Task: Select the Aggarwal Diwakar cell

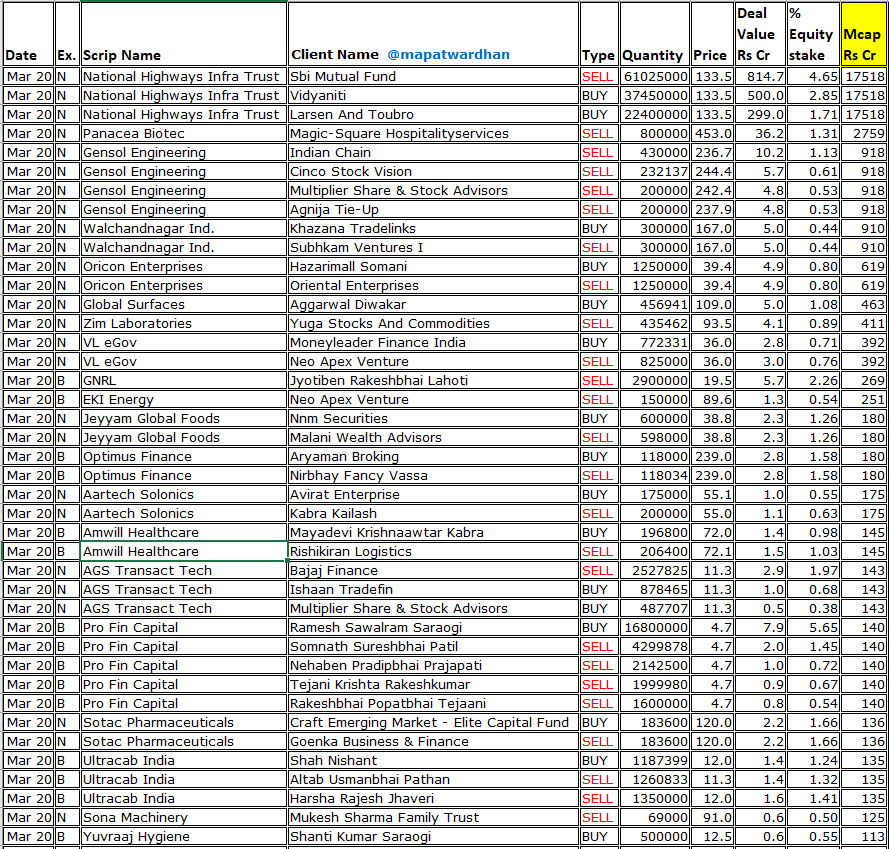Action: 433,305
